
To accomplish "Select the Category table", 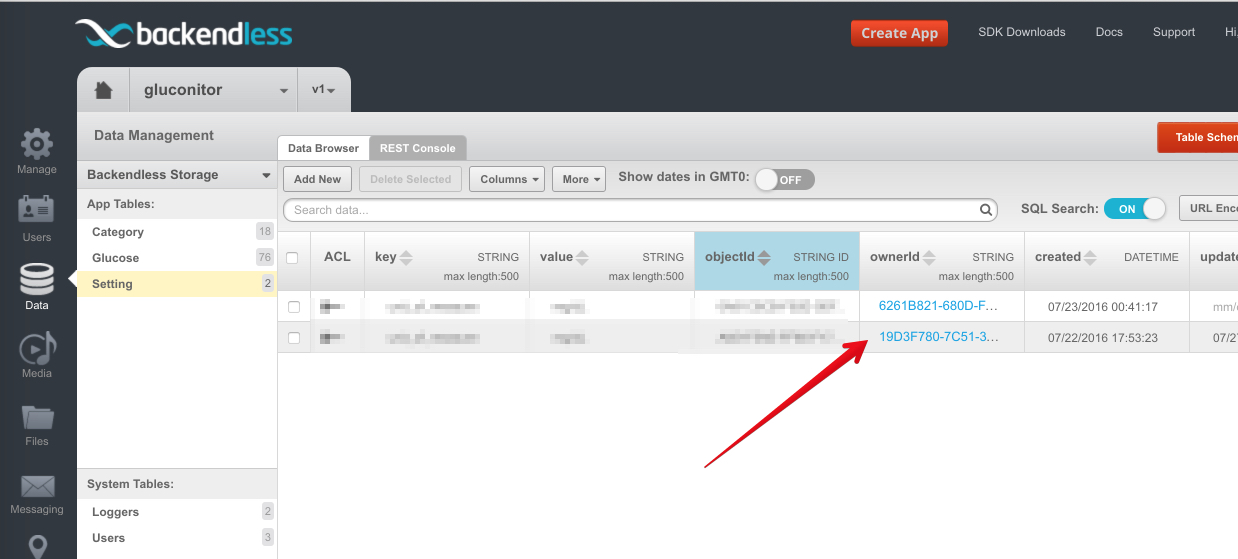I will point(177,232).
